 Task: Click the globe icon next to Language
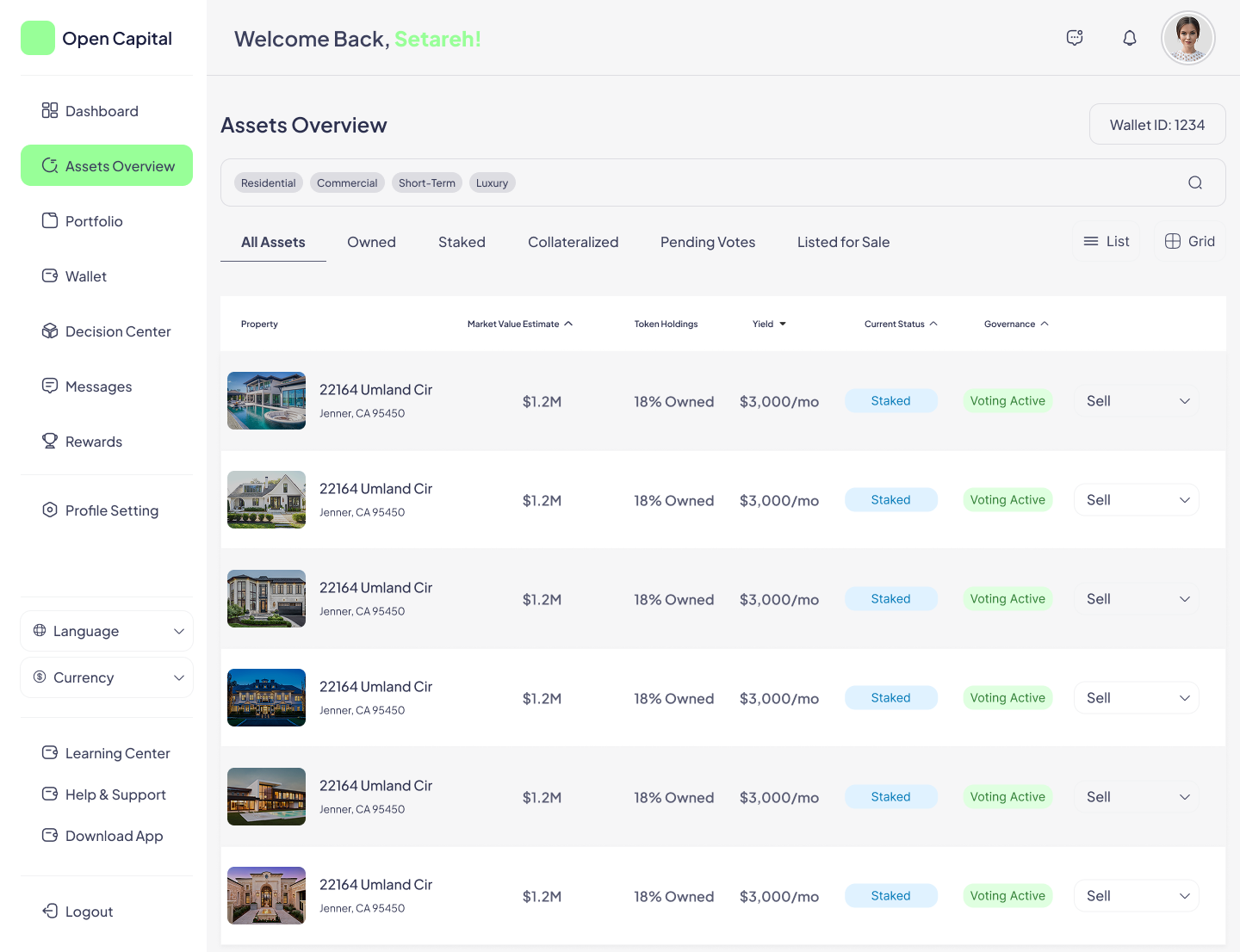tap(40, 630)
